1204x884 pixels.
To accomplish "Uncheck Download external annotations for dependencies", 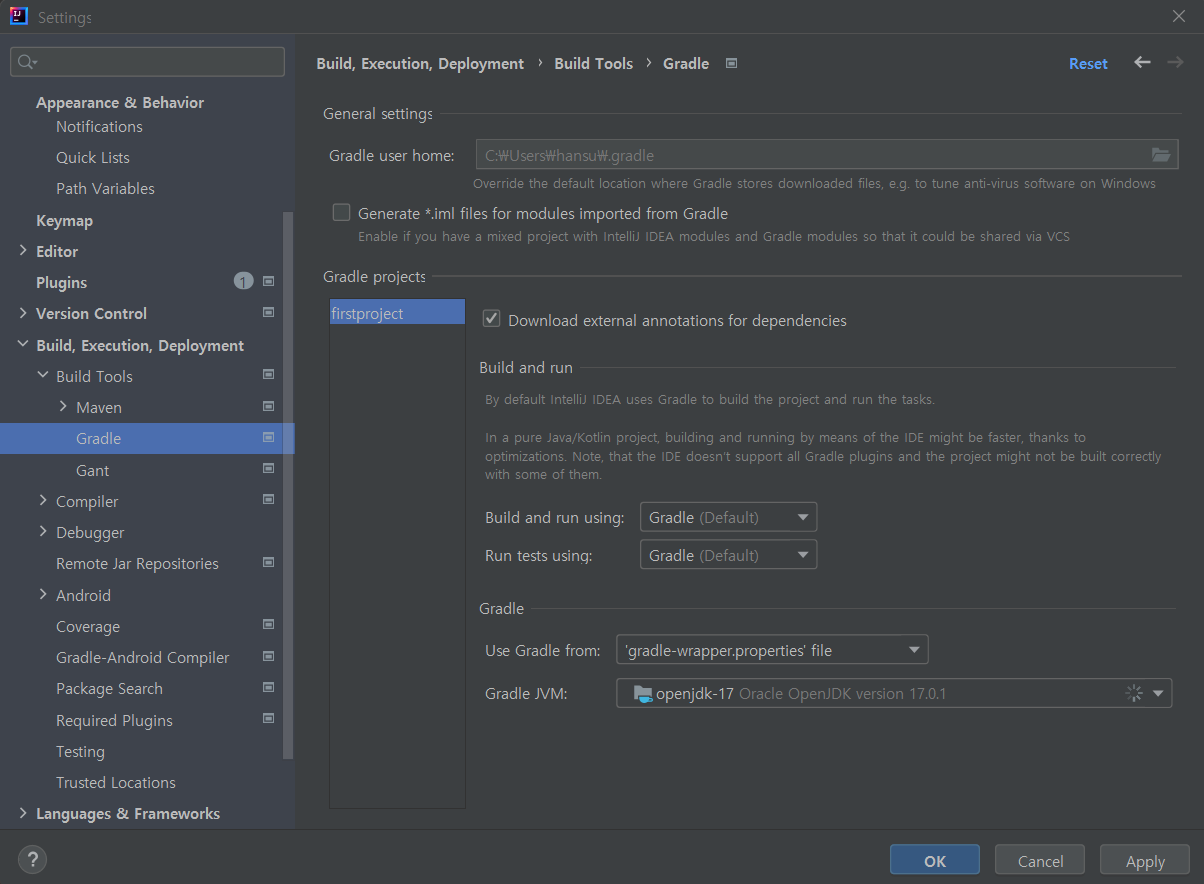I will coord(491,319).
